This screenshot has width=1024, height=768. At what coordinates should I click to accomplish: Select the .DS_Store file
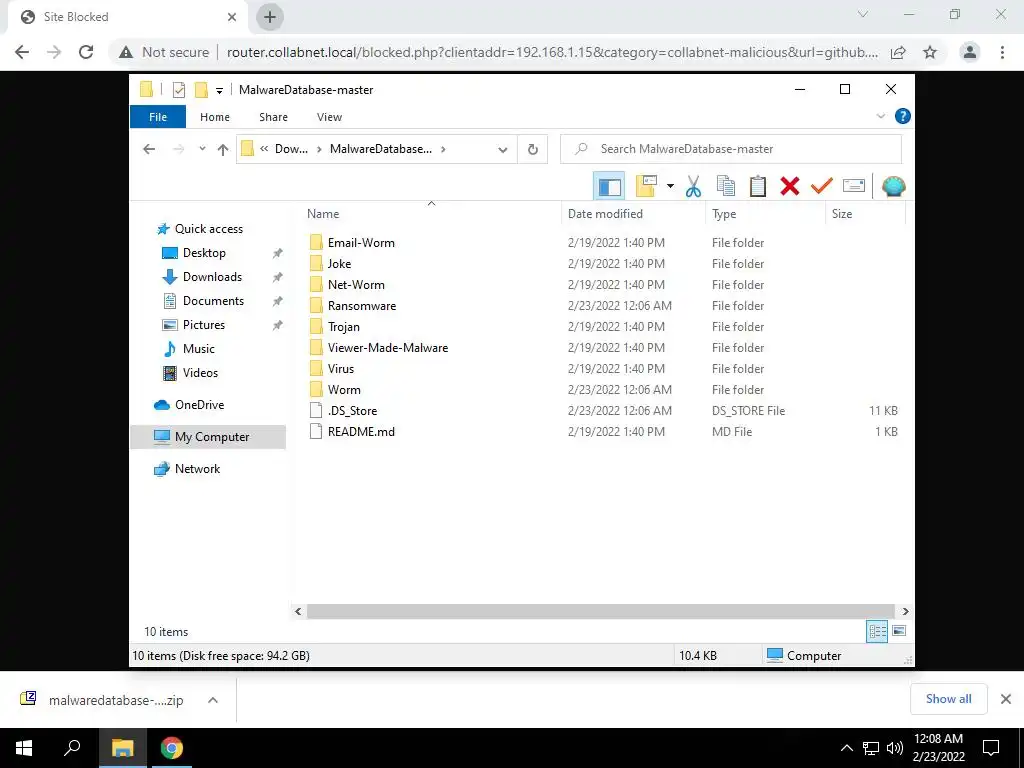352,411
